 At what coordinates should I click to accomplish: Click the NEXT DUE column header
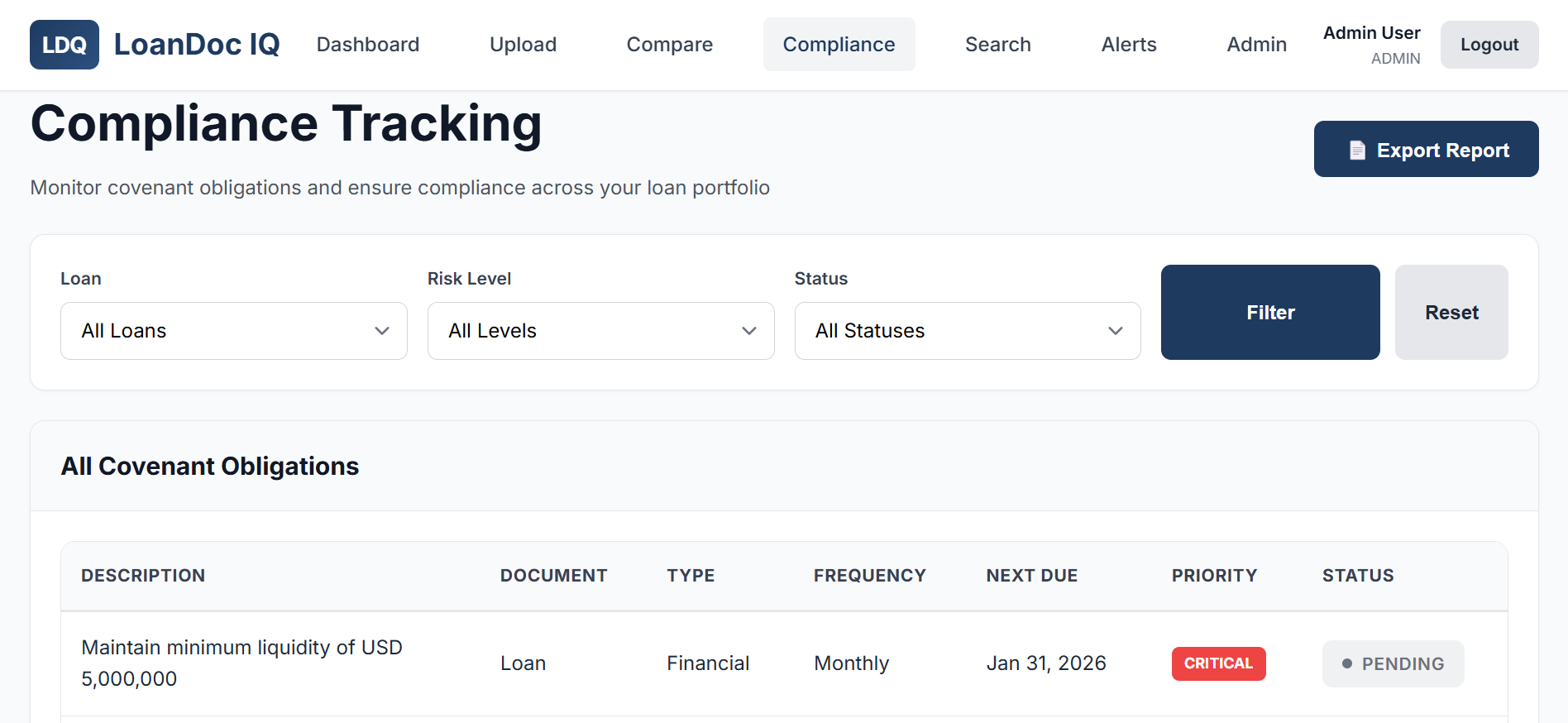(1032, 576)
